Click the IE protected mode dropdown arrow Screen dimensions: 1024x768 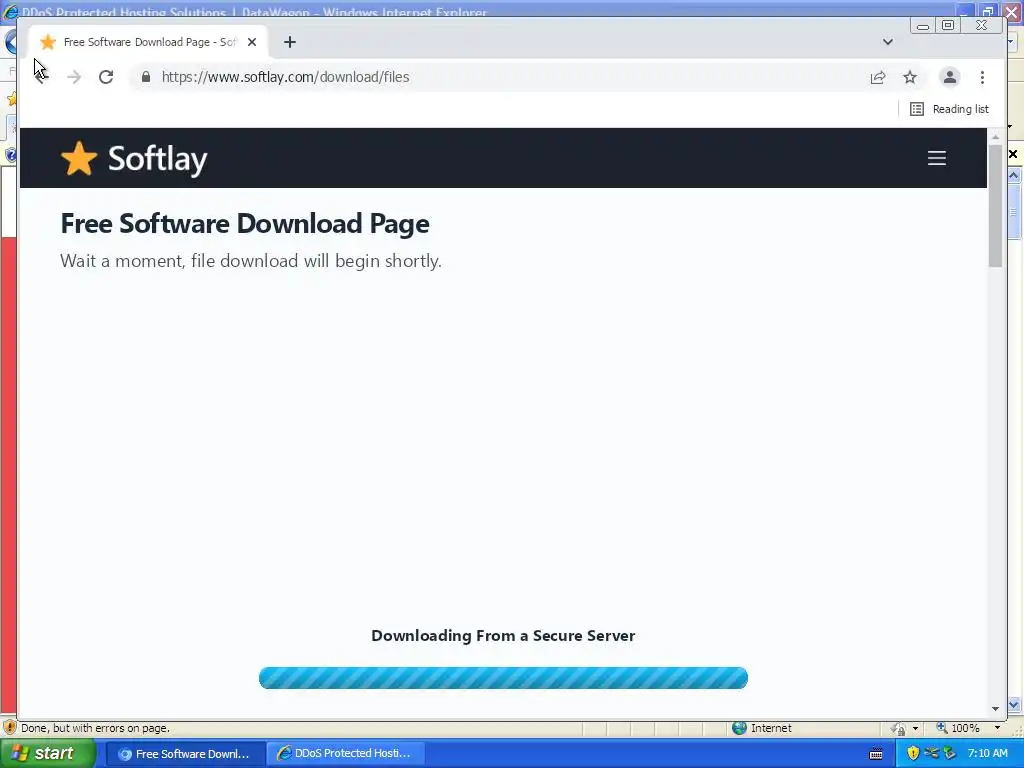point(915,728)
